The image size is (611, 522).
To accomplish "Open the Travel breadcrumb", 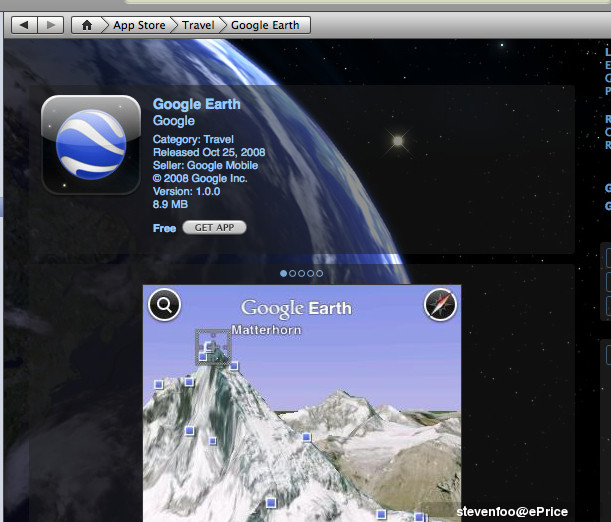I will [x=198, y=25].
